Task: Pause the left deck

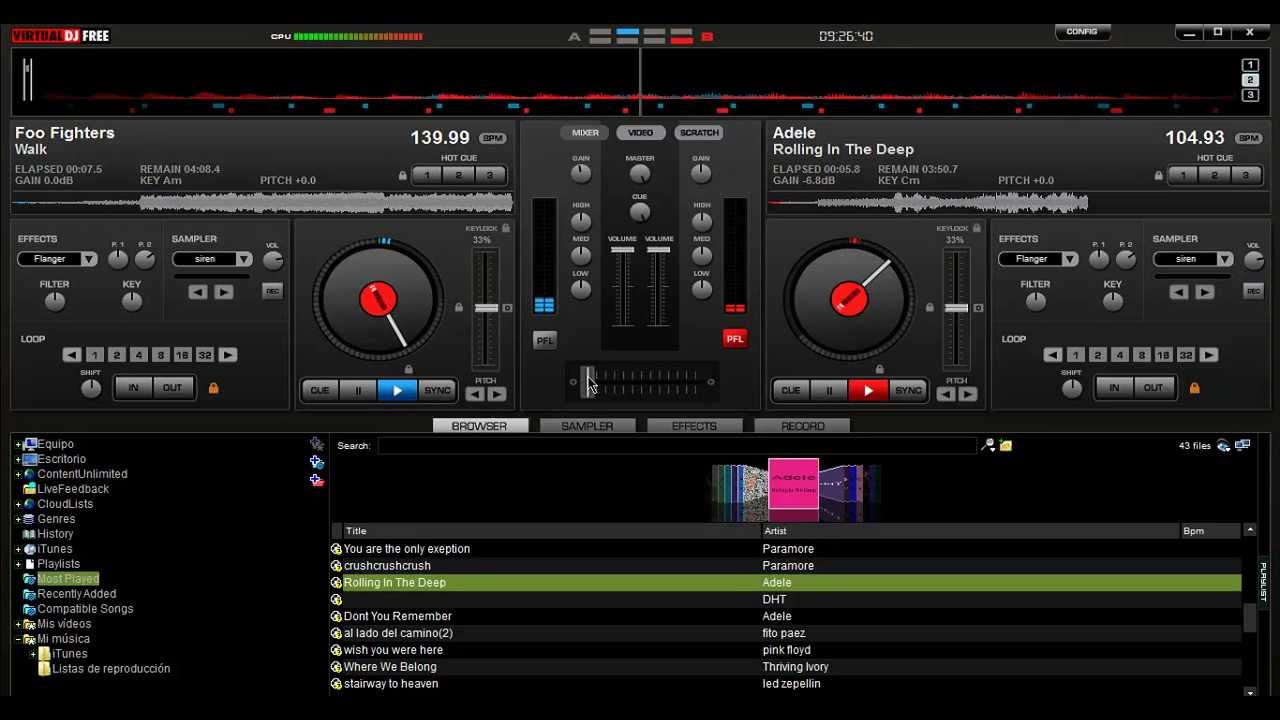Action: (358, 390)
